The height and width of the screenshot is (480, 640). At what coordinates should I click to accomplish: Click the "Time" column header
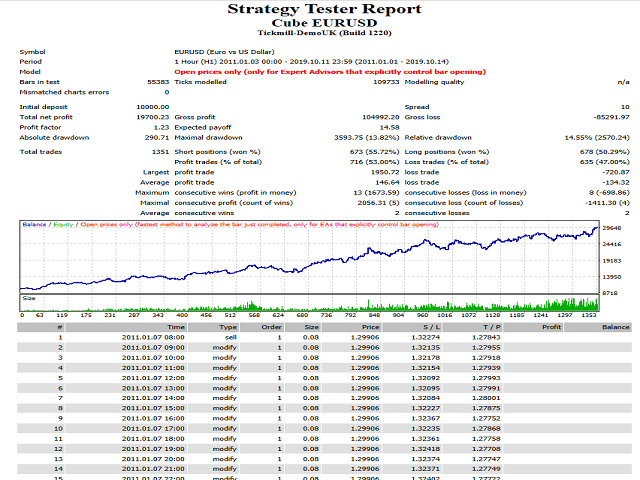[x=176, y=327]
